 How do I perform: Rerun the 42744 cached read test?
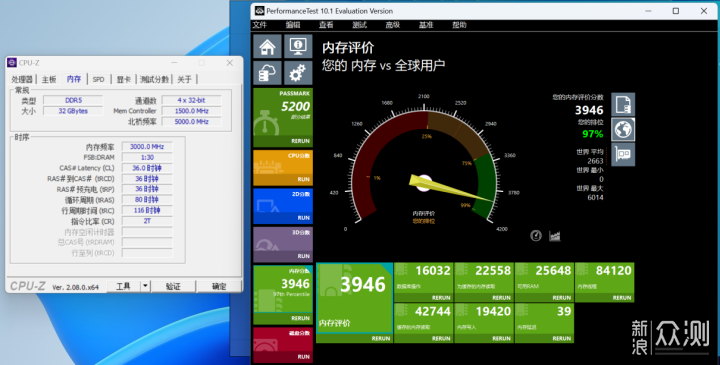tap(441, 338)
